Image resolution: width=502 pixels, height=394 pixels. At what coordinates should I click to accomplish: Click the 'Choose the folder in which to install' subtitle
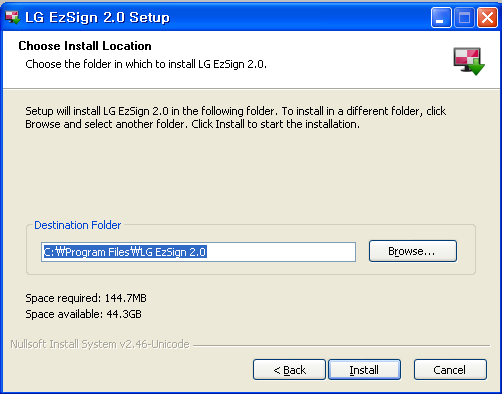coord(146,64)
